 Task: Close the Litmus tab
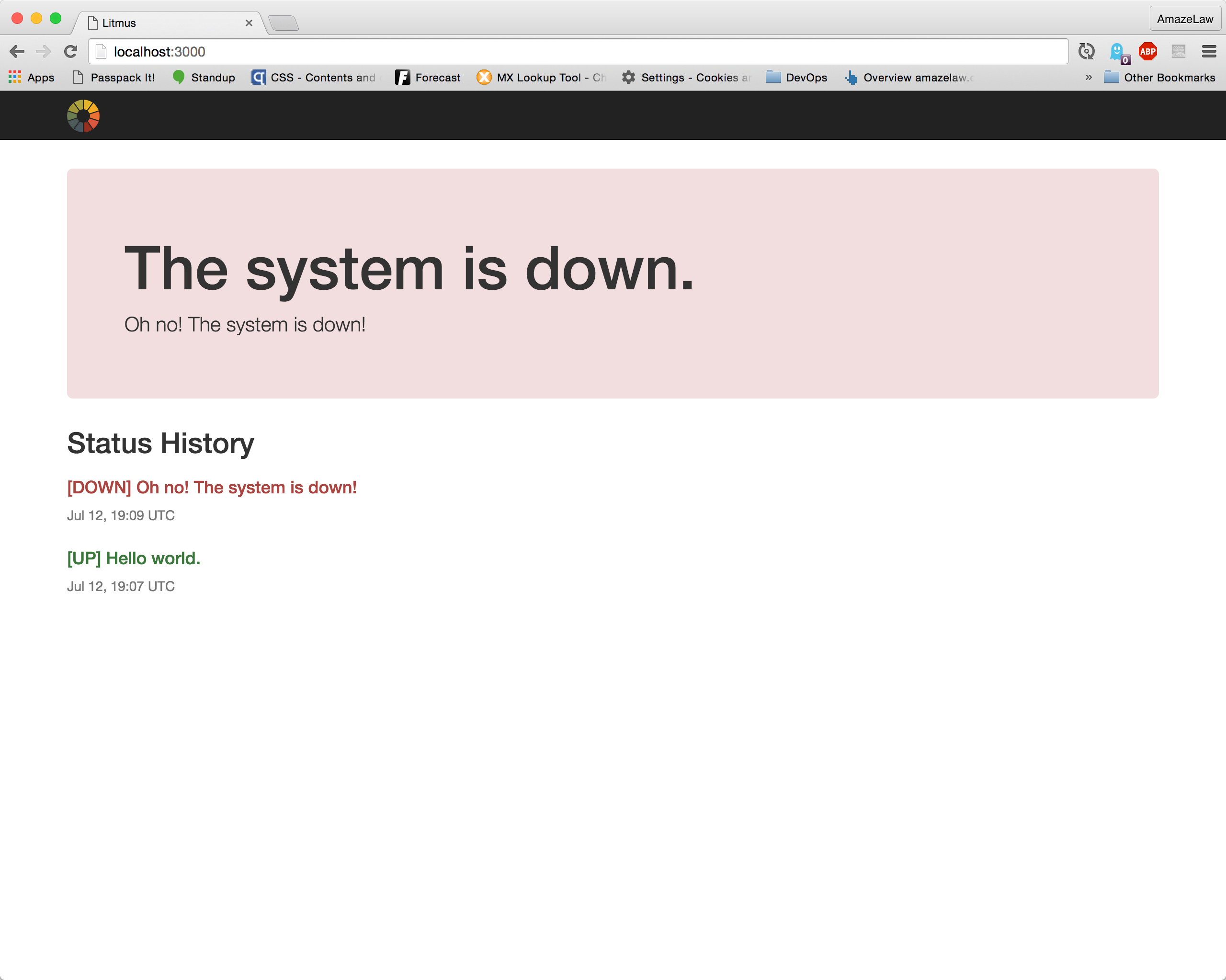coord(249,23)
